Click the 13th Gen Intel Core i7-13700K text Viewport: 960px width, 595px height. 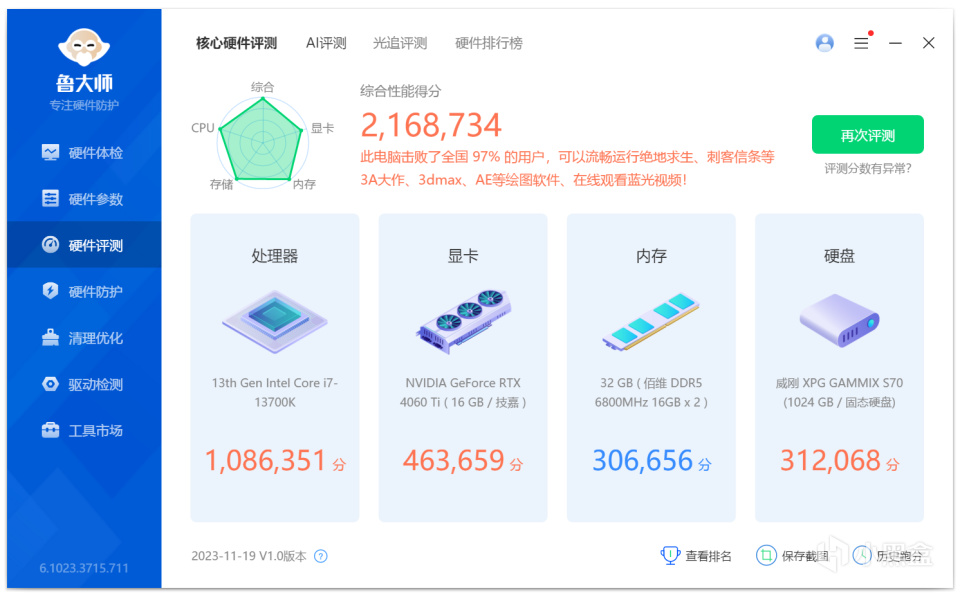tap(274, 392)
